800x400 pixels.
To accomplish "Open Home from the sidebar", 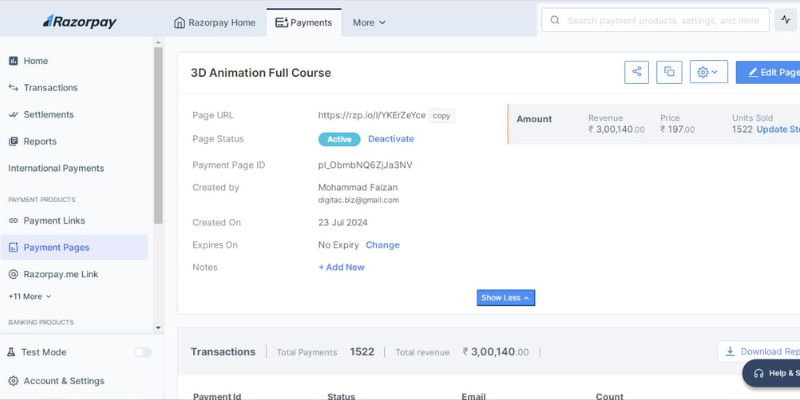I will (35, 61).
